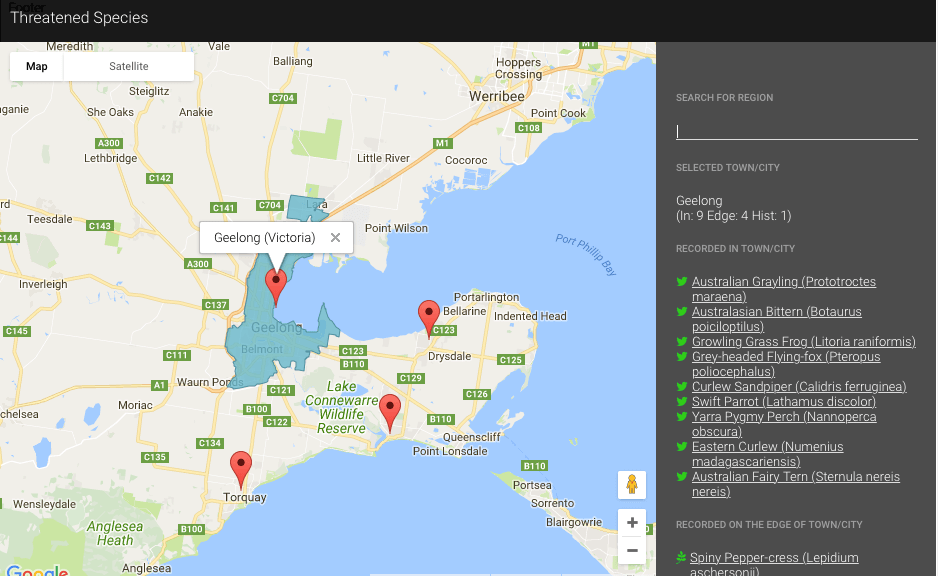Select the Street View pegman icon
This screenshot has width=938, height=576.
click(x=631, y=485)
